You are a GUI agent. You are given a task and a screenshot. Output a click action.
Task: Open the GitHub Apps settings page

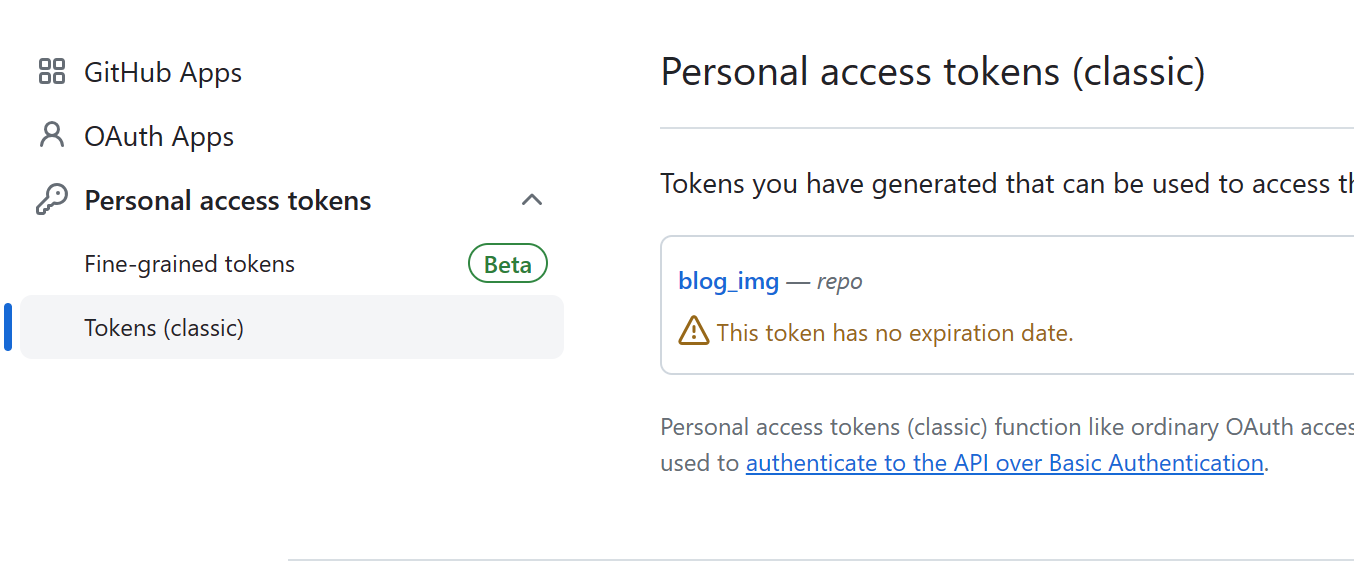[163, 72]
